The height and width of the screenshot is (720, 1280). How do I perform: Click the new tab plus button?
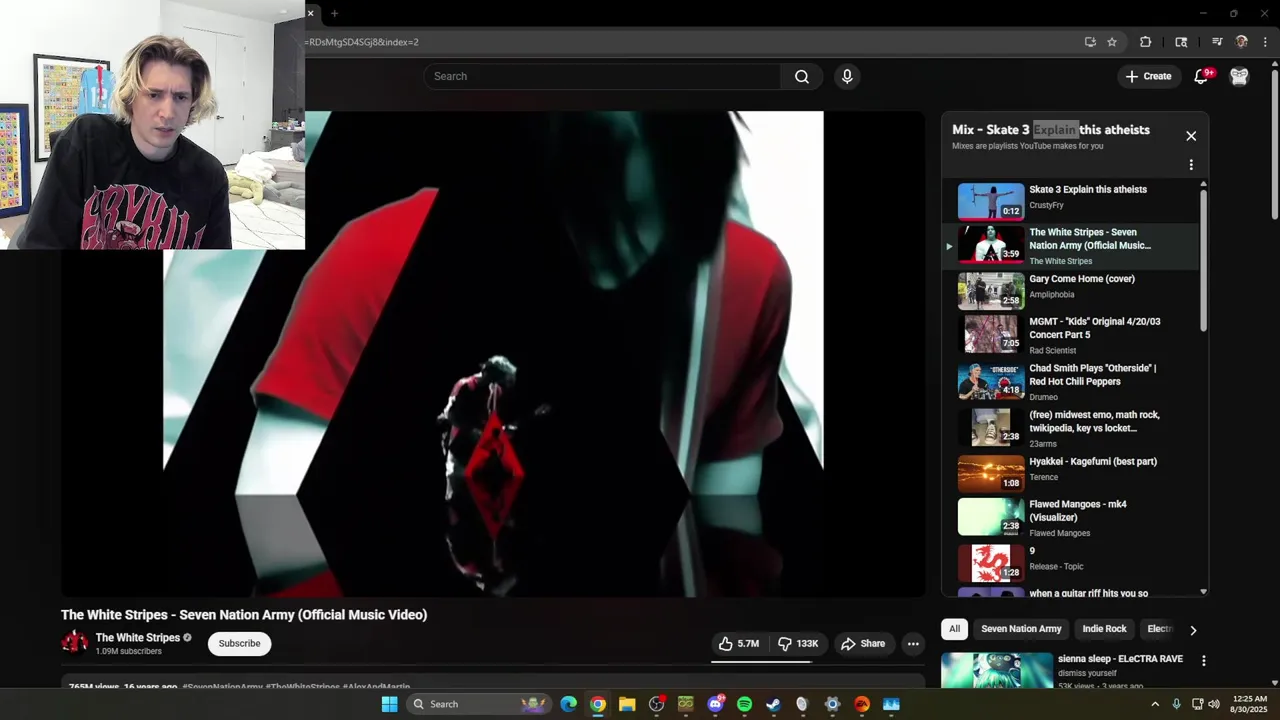point(334,13)
